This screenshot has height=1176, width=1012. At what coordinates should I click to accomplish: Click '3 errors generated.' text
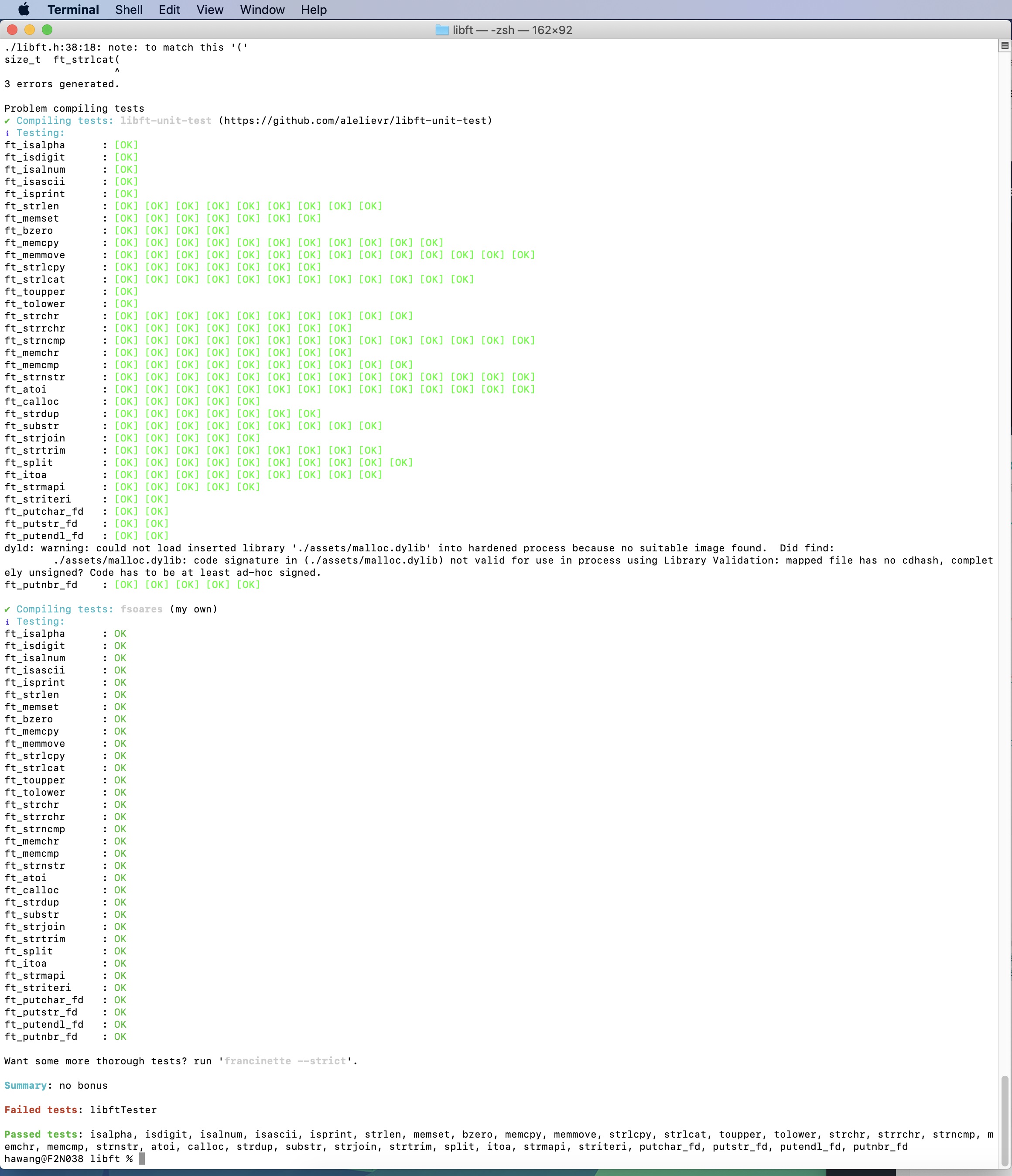tap(62, 84)
